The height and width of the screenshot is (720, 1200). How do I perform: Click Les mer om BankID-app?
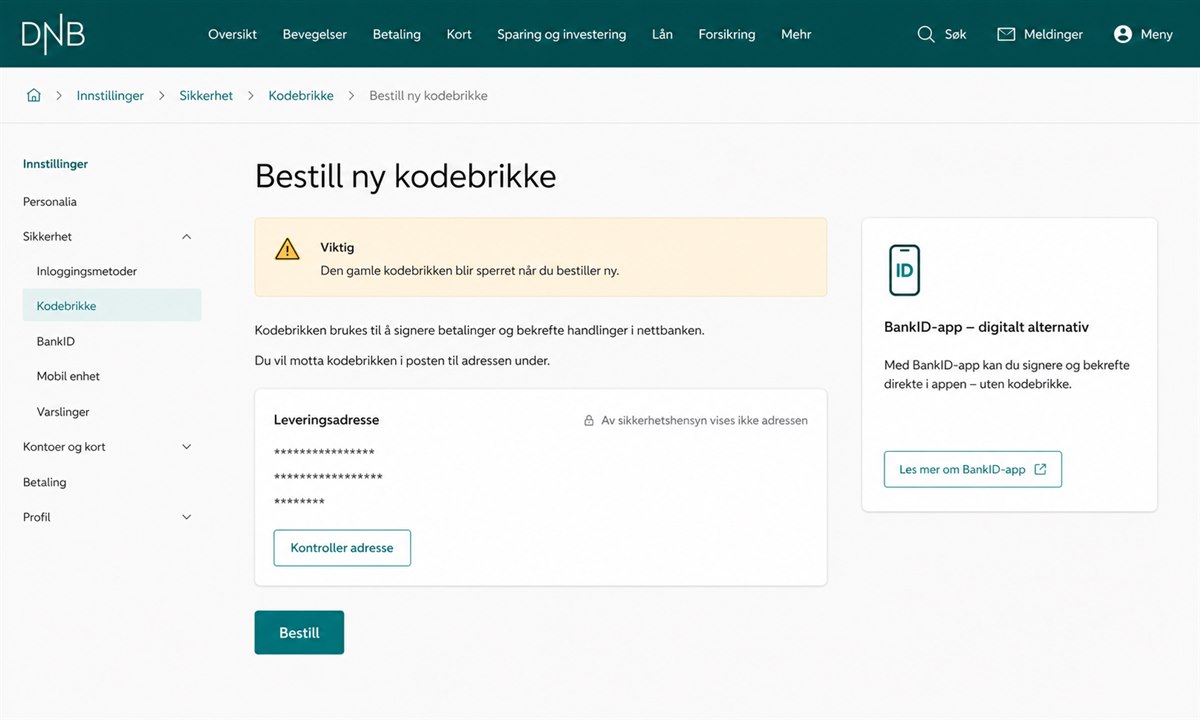(x=973, y=469)
